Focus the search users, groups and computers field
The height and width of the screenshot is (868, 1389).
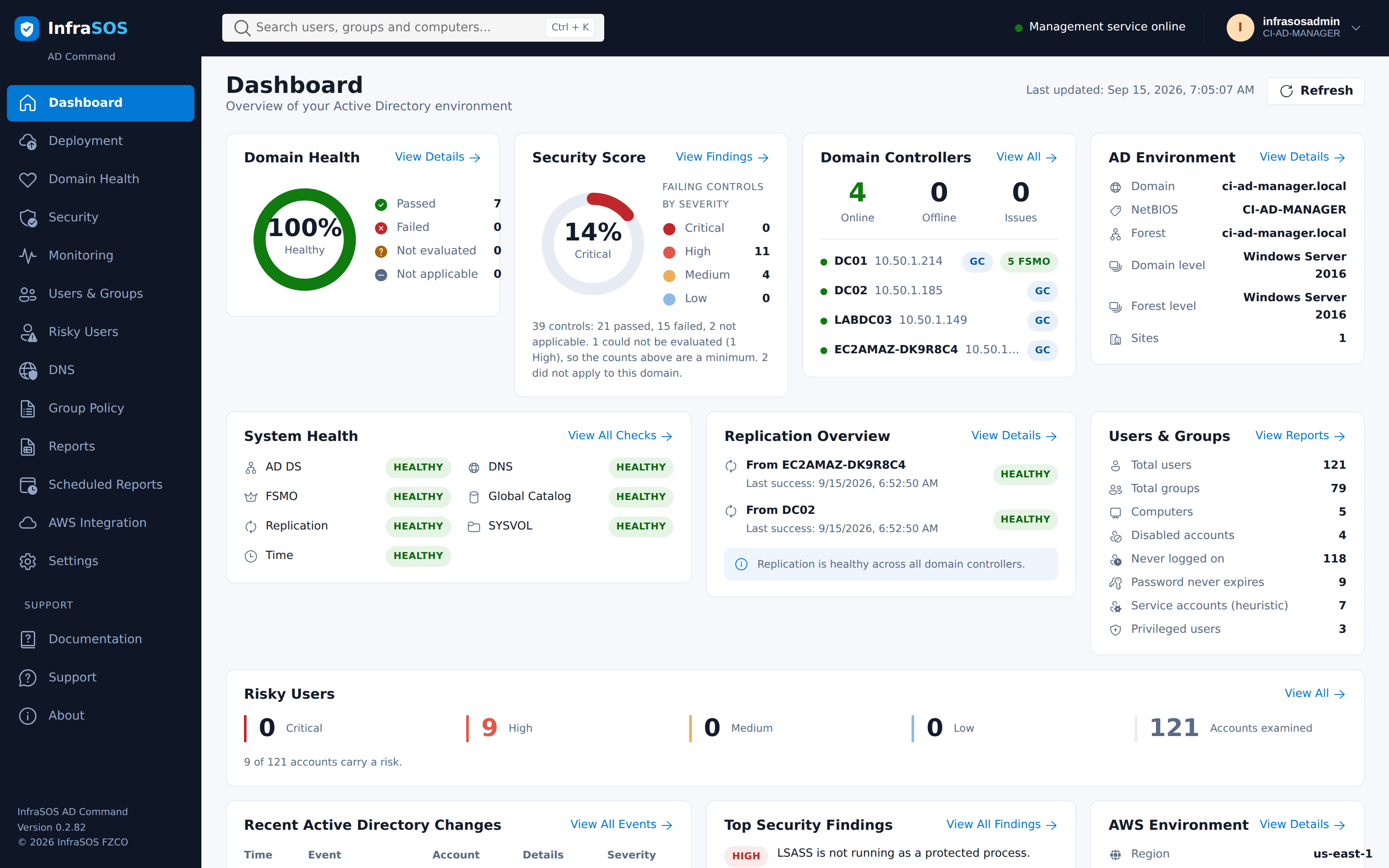coord(413,27)
